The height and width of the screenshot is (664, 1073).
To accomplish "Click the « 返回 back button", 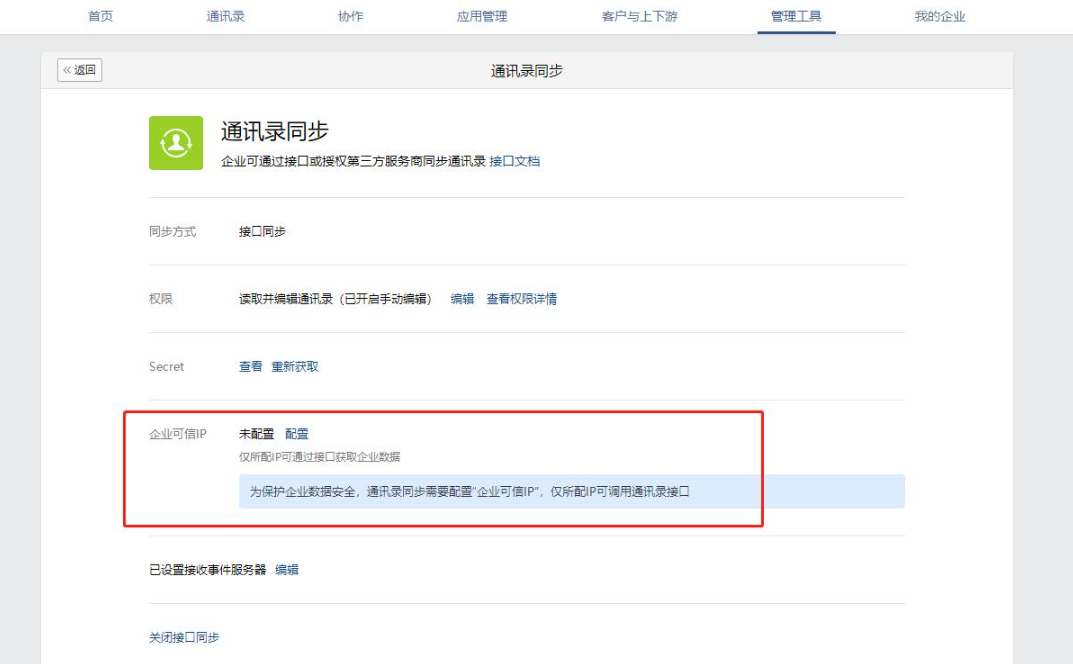I will pos(80,70).
